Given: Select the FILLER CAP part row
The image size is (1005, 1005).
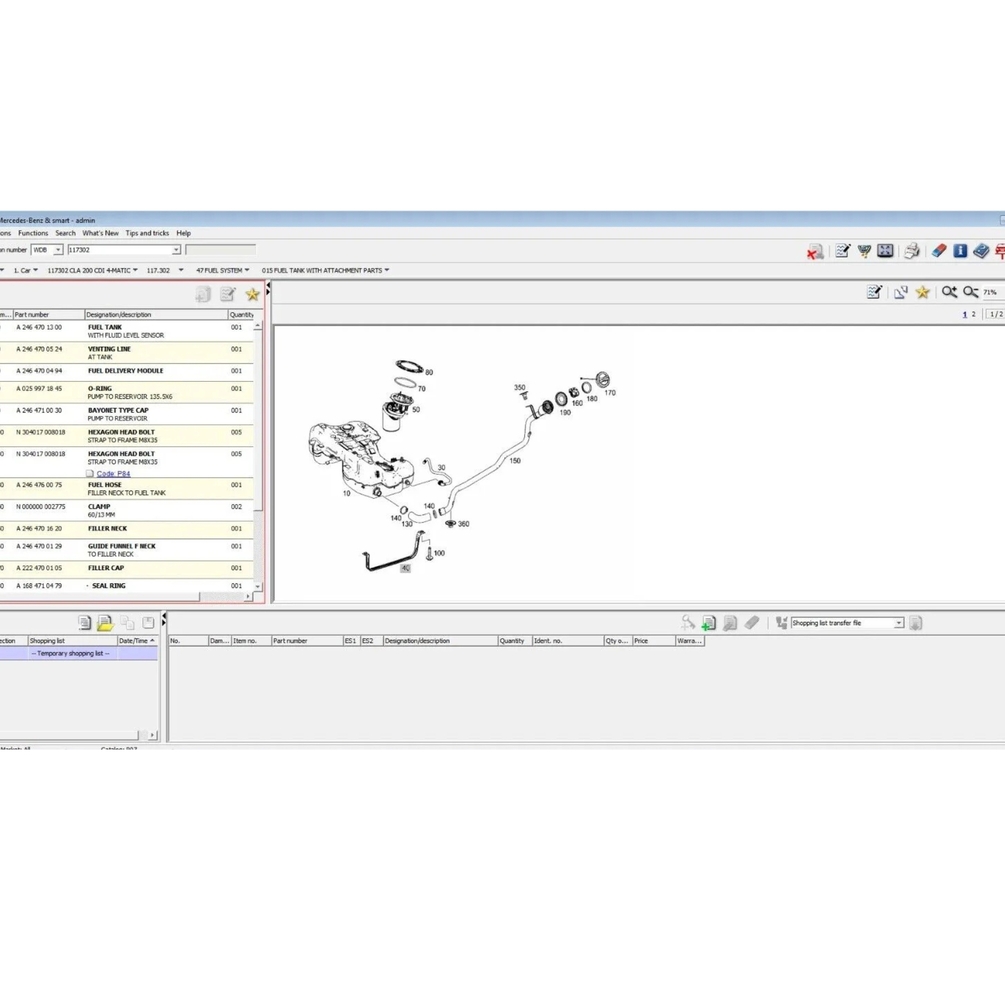Looking at the screenshot, I should (126, 569).
